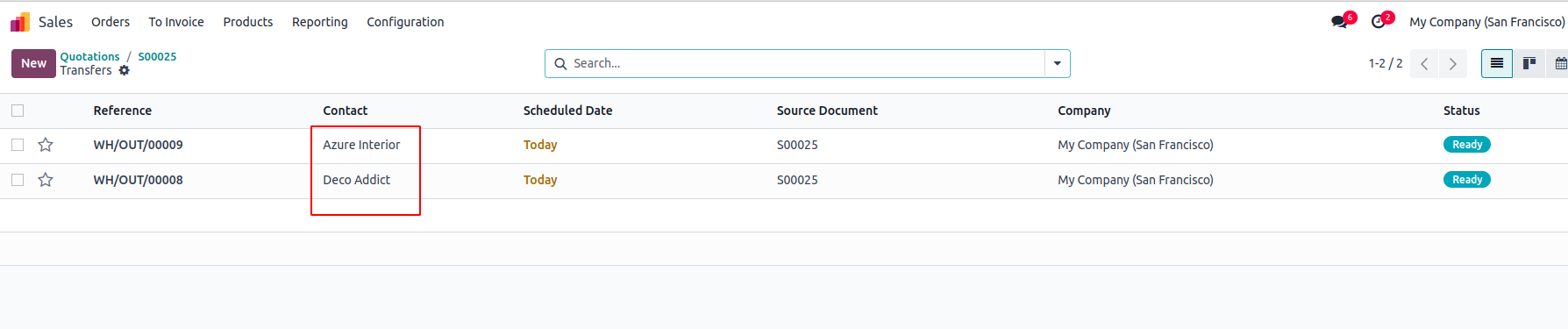
Task: Check the WH/OUT/00009 row checkbox
Action: pyautogui.click(x=18, y=145)
